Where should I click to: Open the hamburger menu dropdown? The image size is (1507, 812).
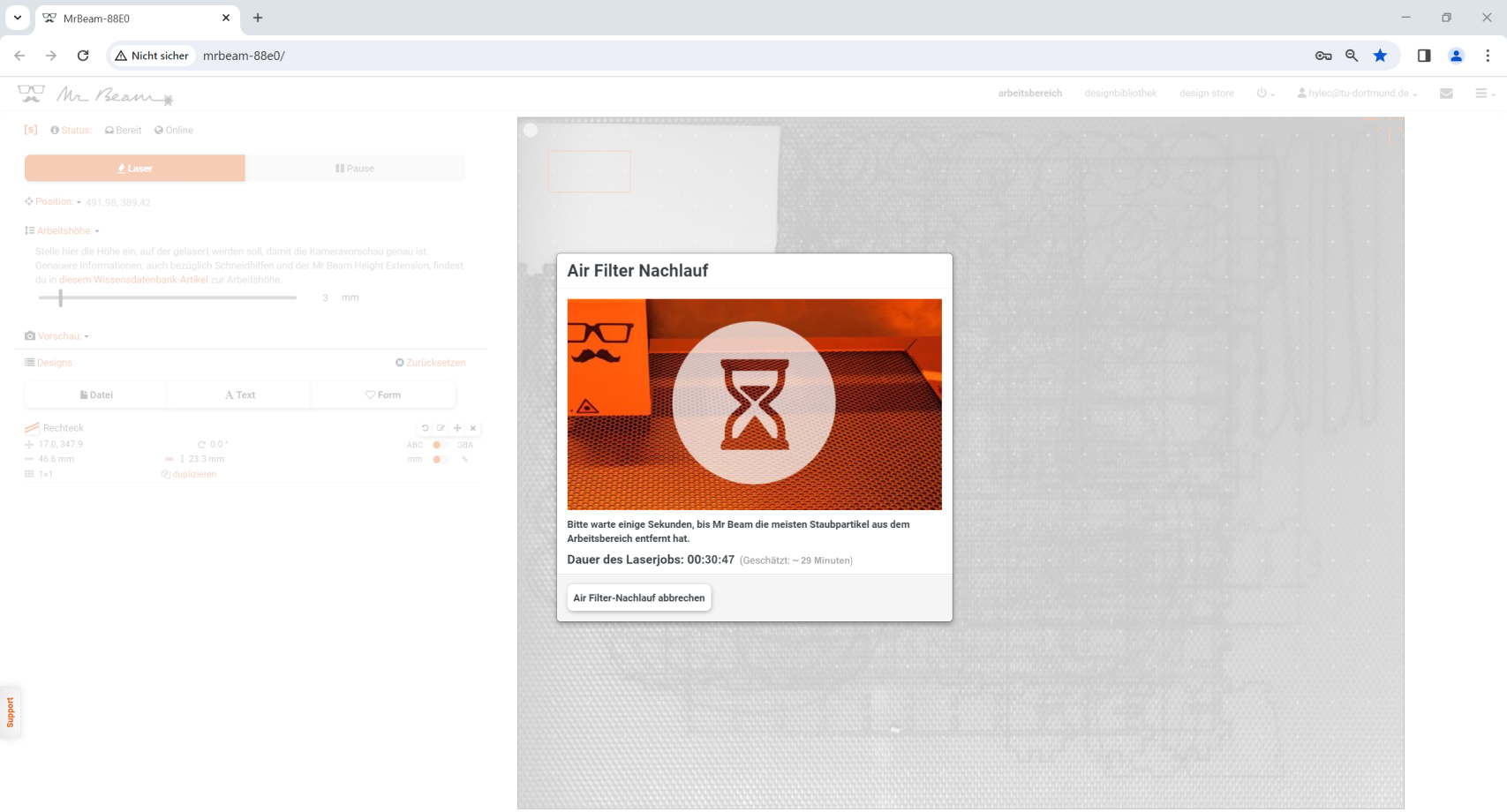click(x=1485, y=93)
